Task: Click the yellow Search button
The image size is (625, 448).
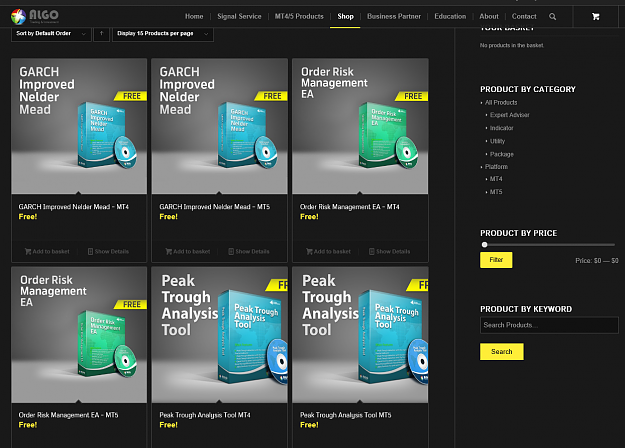Action: [x=501, y=352]
